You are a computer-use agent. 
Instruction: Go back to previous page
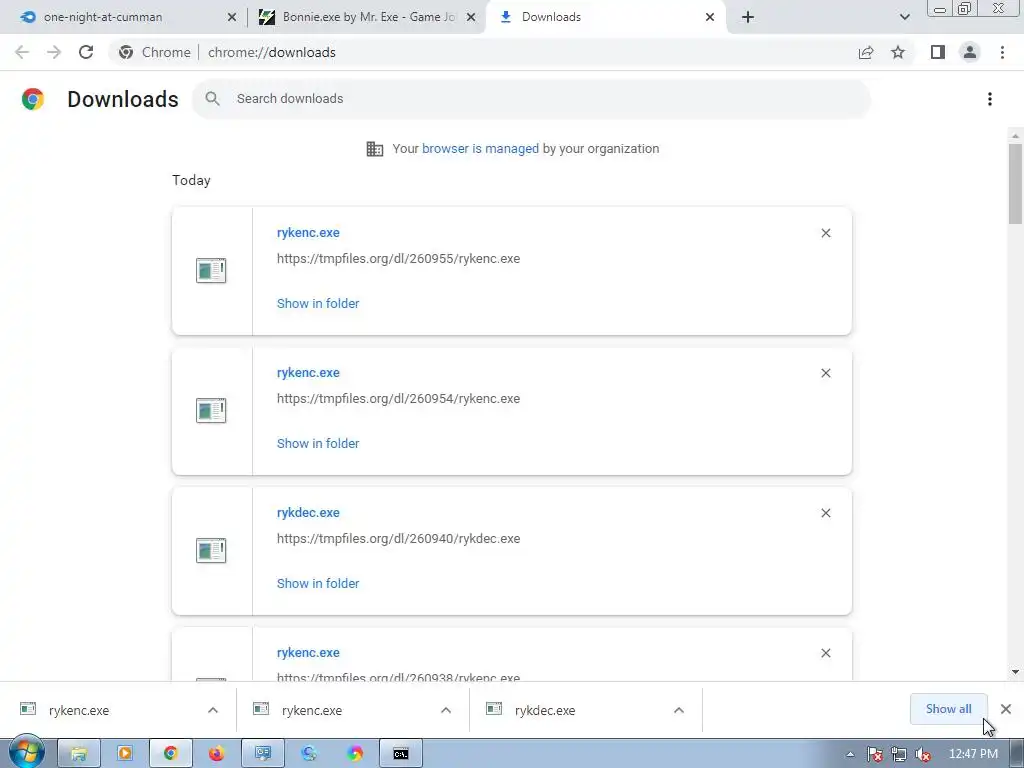click(22, 52)
